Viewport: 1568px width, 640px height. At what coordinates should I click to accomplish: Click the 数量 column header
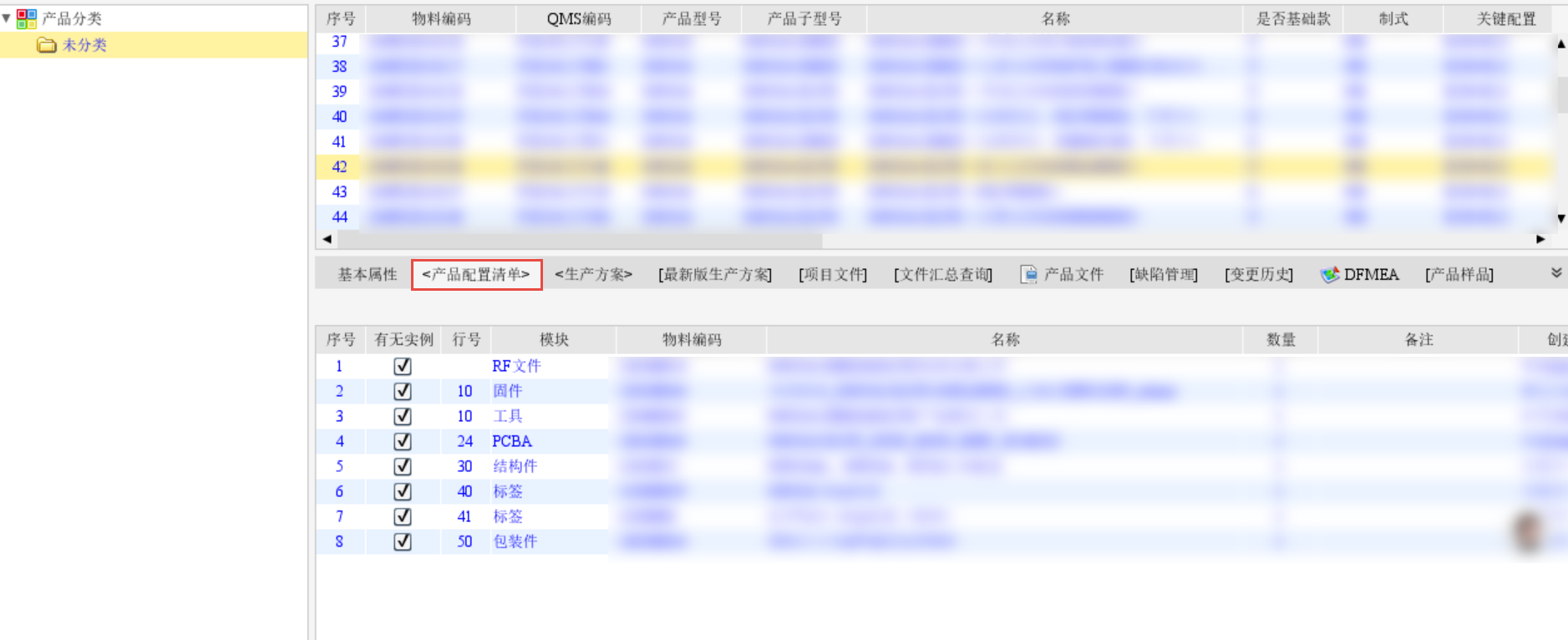click(x=1281, y=340)
